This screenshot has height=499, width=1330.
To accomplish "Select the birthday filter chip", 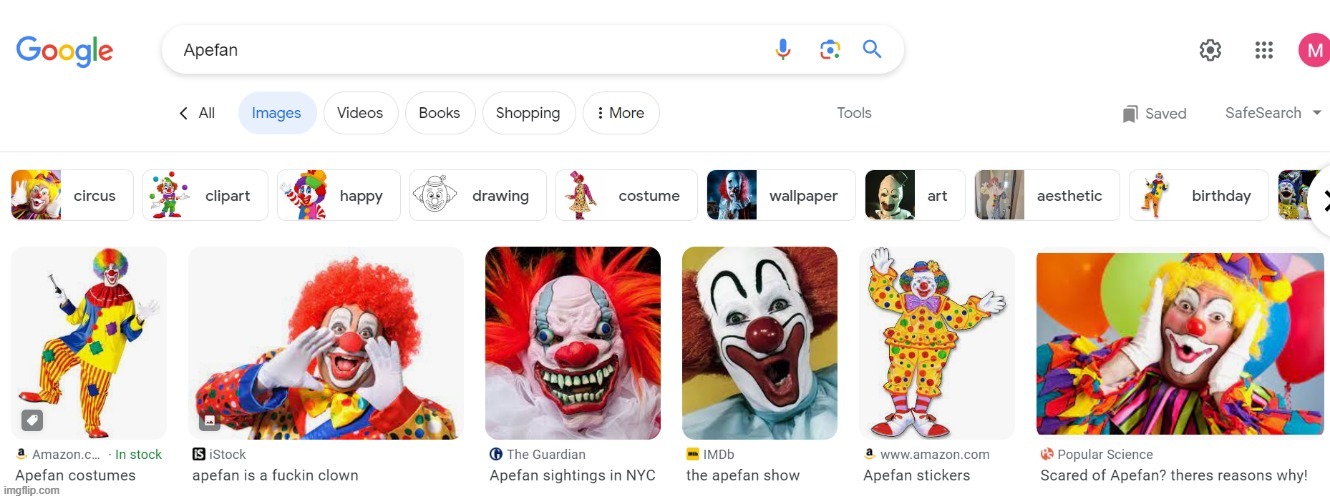I will (1198, 195).
